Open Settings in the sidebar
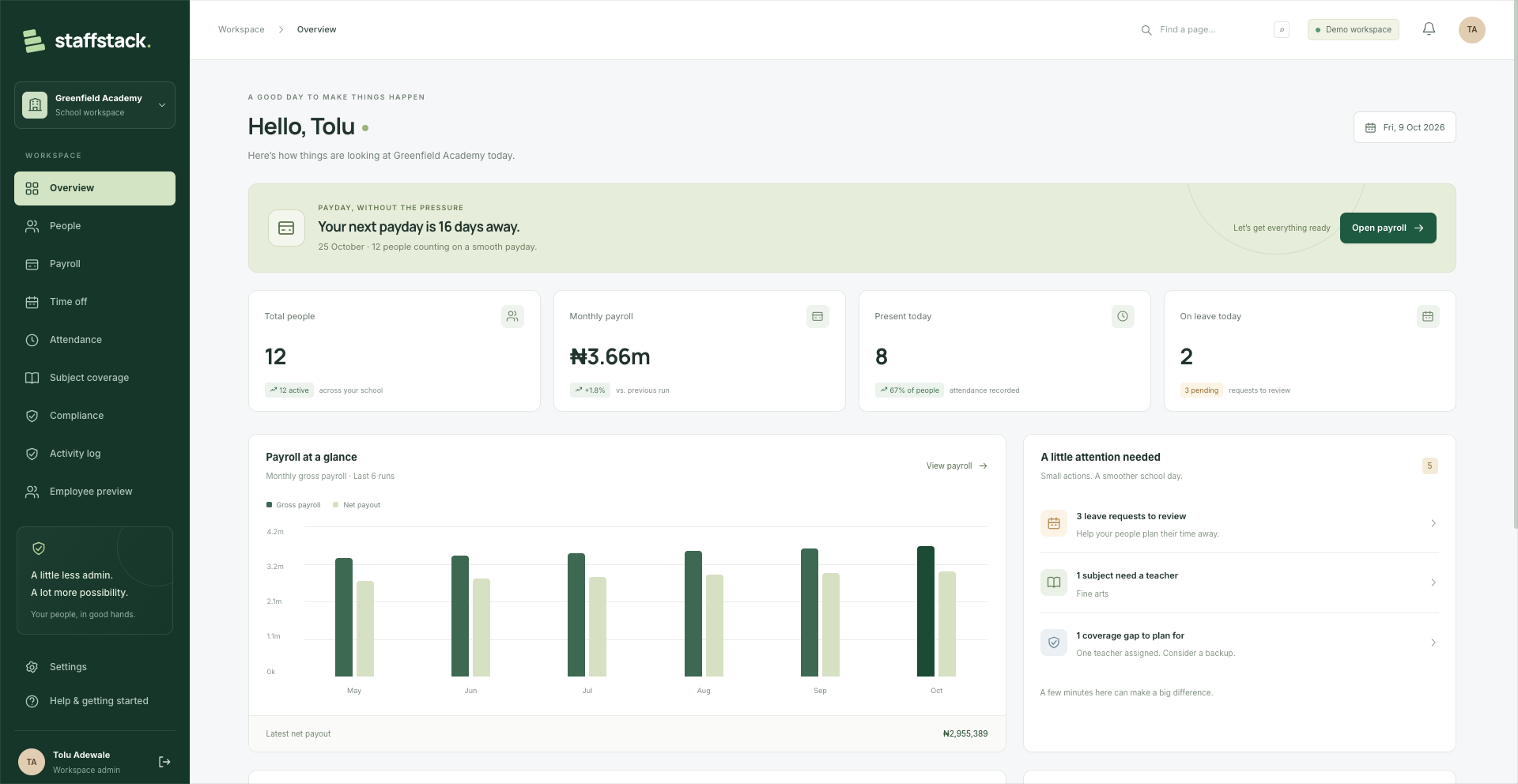Screen dimensions: 1518x784 click(95, 667)
